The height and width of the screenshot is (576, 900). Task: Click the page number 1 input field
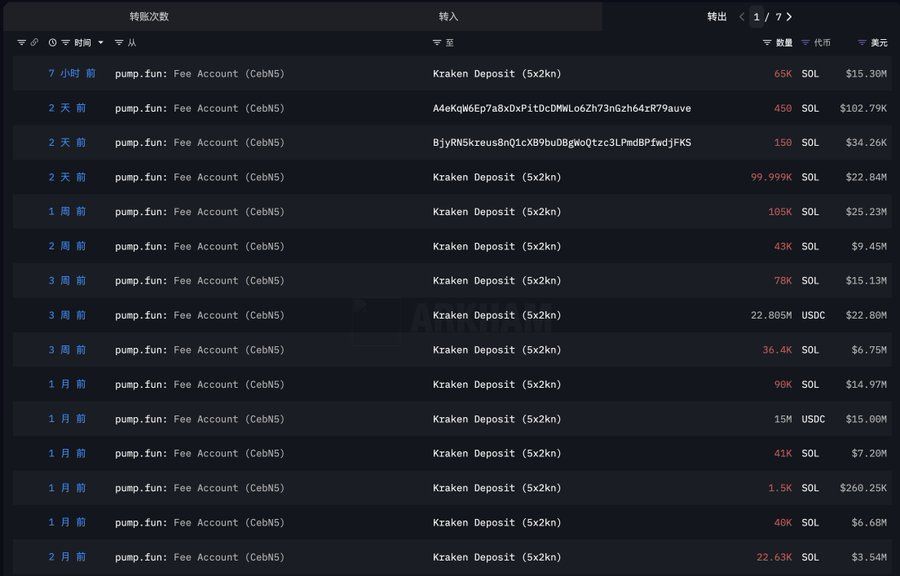[757, 17]
